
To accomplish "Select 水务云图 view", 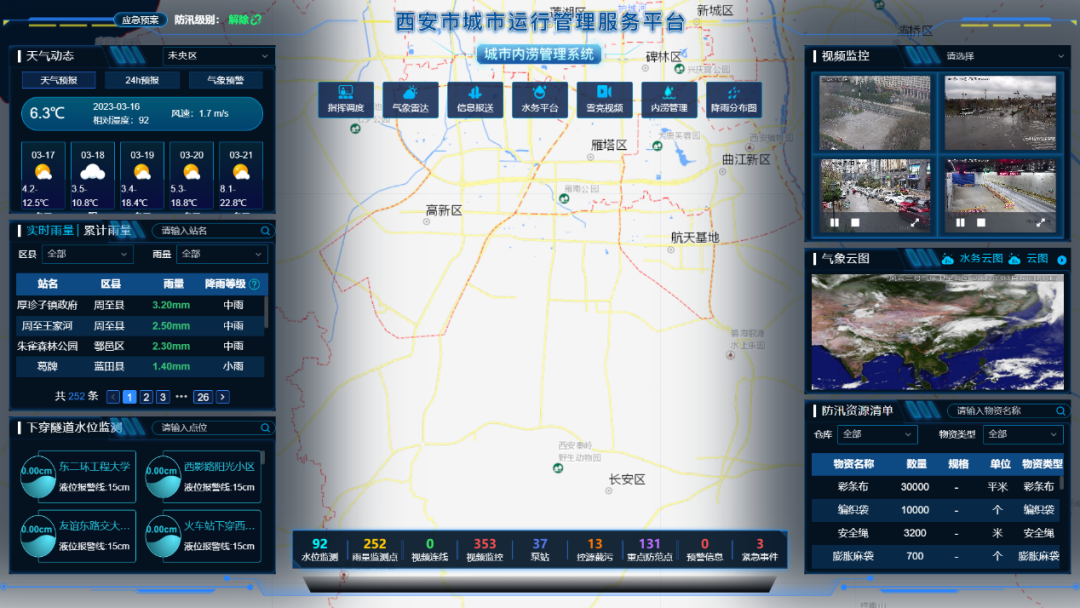I will tap(981, 259).
